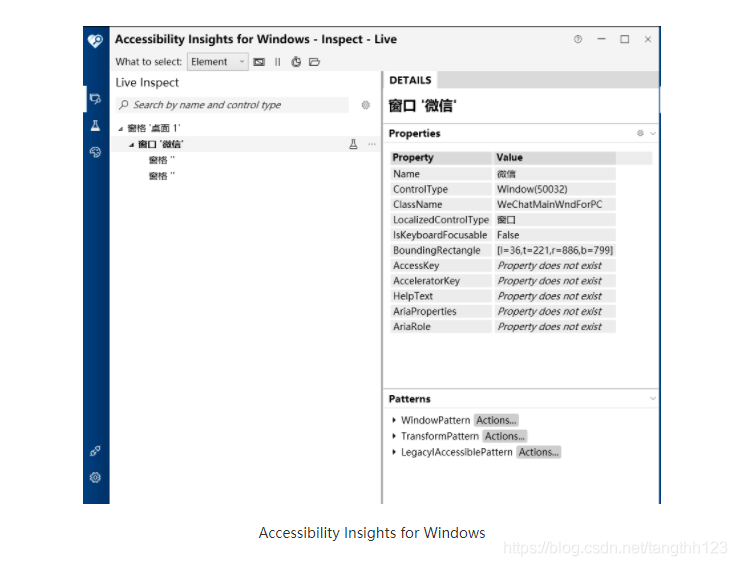Screen dimensions: 737x566
Task: Open the Color Contrast palette sidebar icon
Action: click(x=95, y=152)
